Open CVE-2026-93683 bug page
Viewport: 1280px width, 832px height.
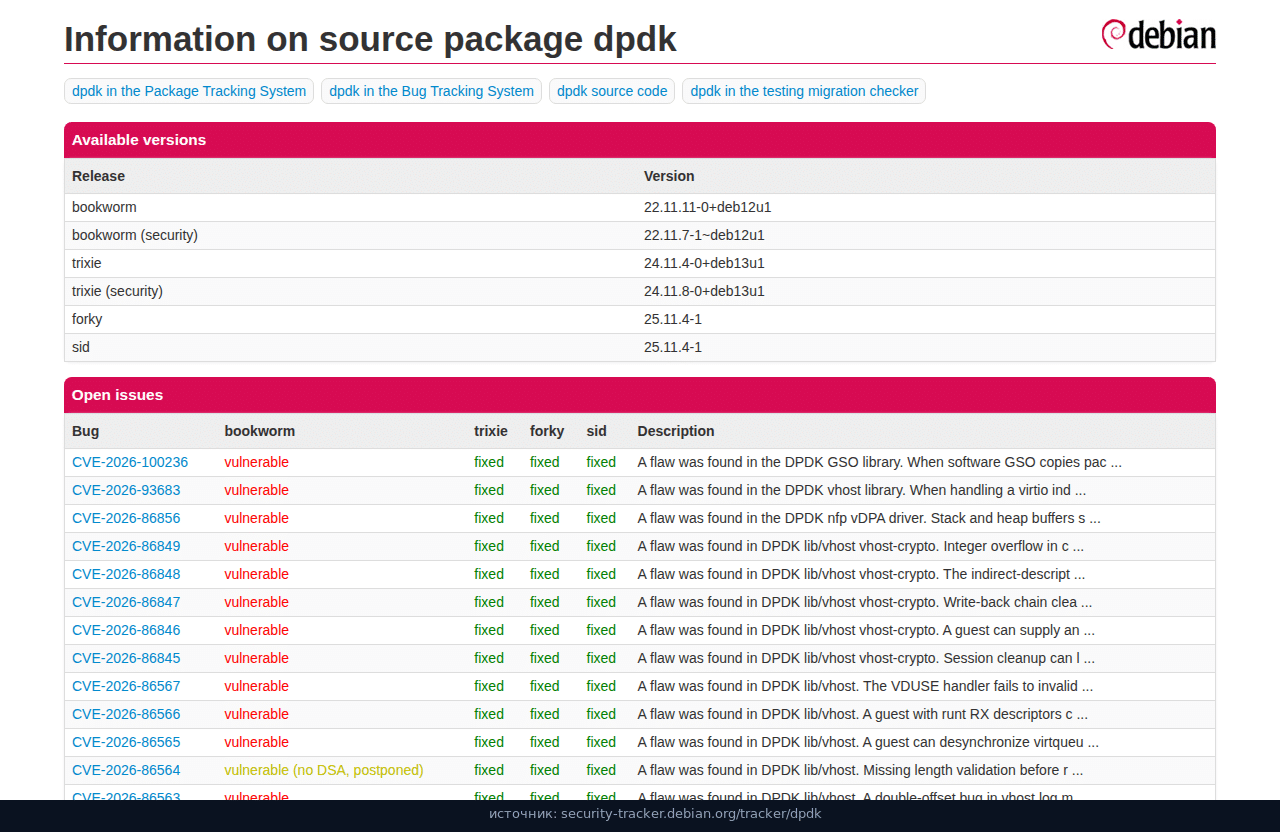click(126, 490)
